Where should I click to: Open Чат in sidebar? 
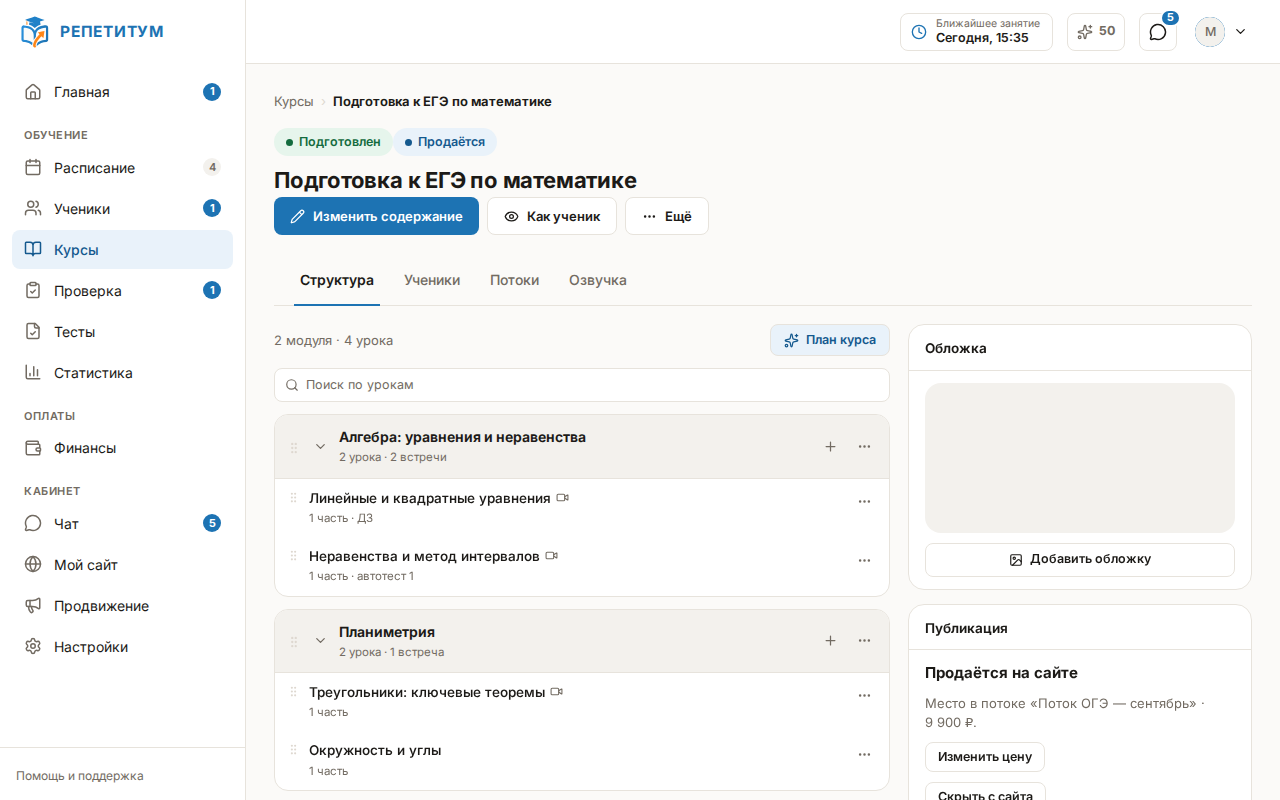click(122, 524)
